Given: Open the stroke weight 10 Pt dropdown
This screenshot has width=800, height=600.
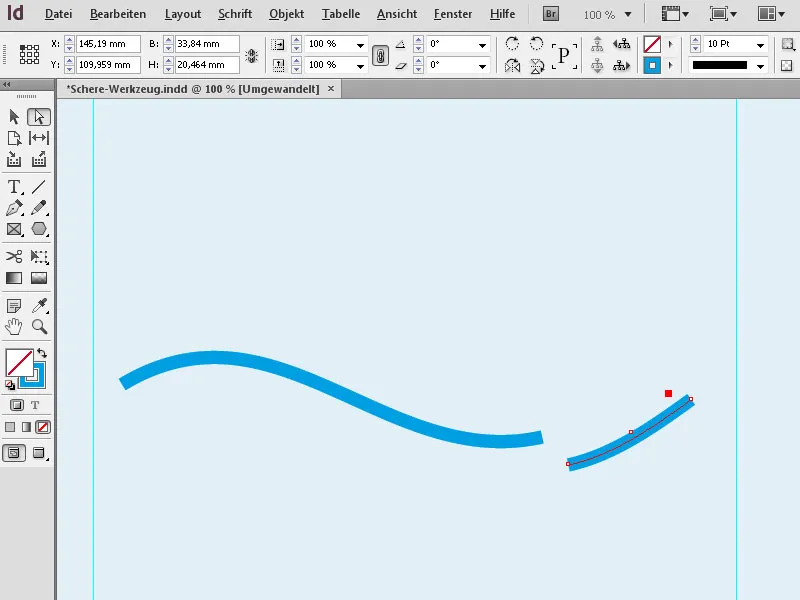Looking at the screenshot, I should point(760,45).
